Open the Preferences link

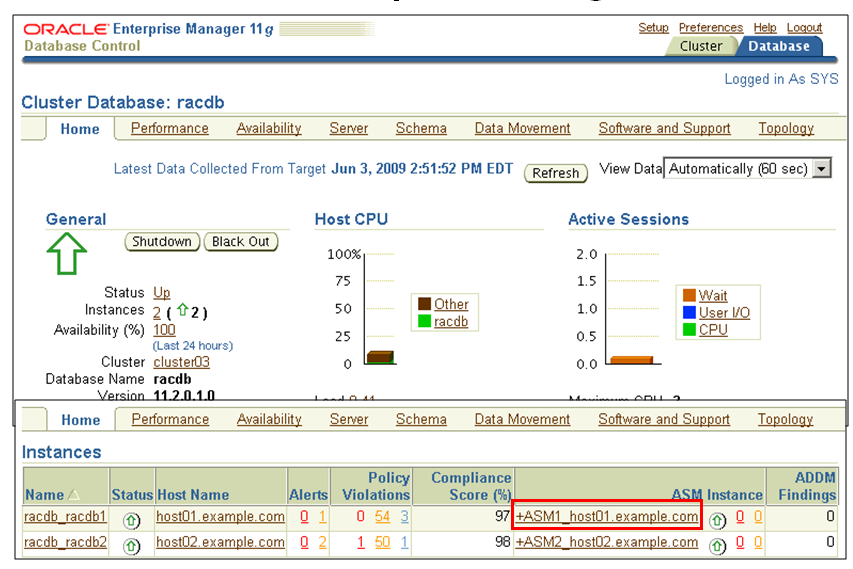tap(710, 27)
